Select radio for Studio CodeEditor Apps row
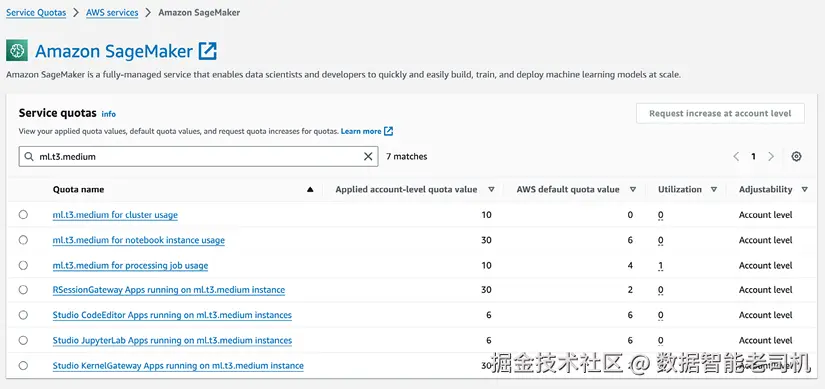Image resolution: width=825 pixels, height=389 pixels. [23, 315]
